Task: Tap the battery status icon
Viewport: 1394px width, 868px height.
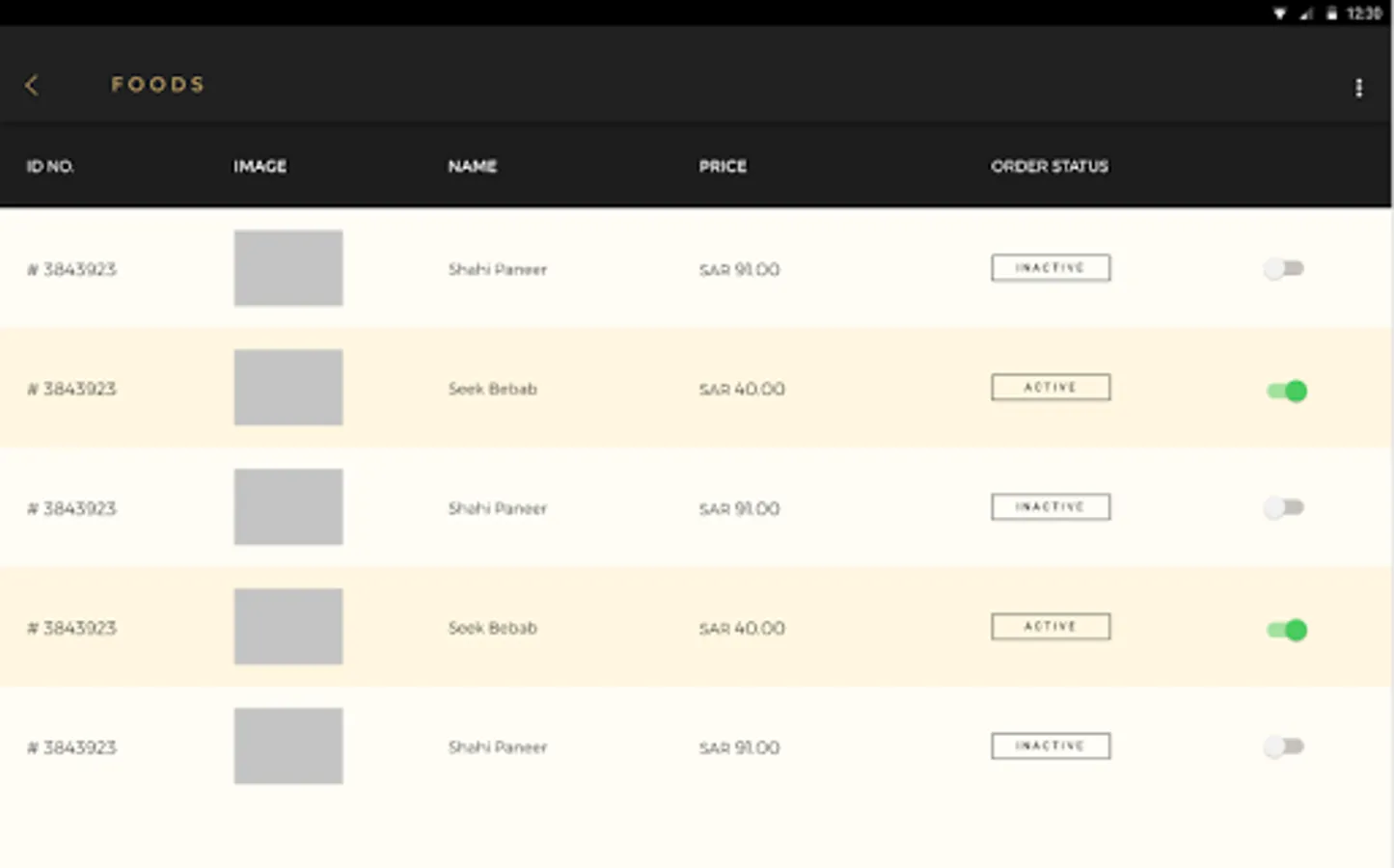Action: click(x=1331, y=14)
